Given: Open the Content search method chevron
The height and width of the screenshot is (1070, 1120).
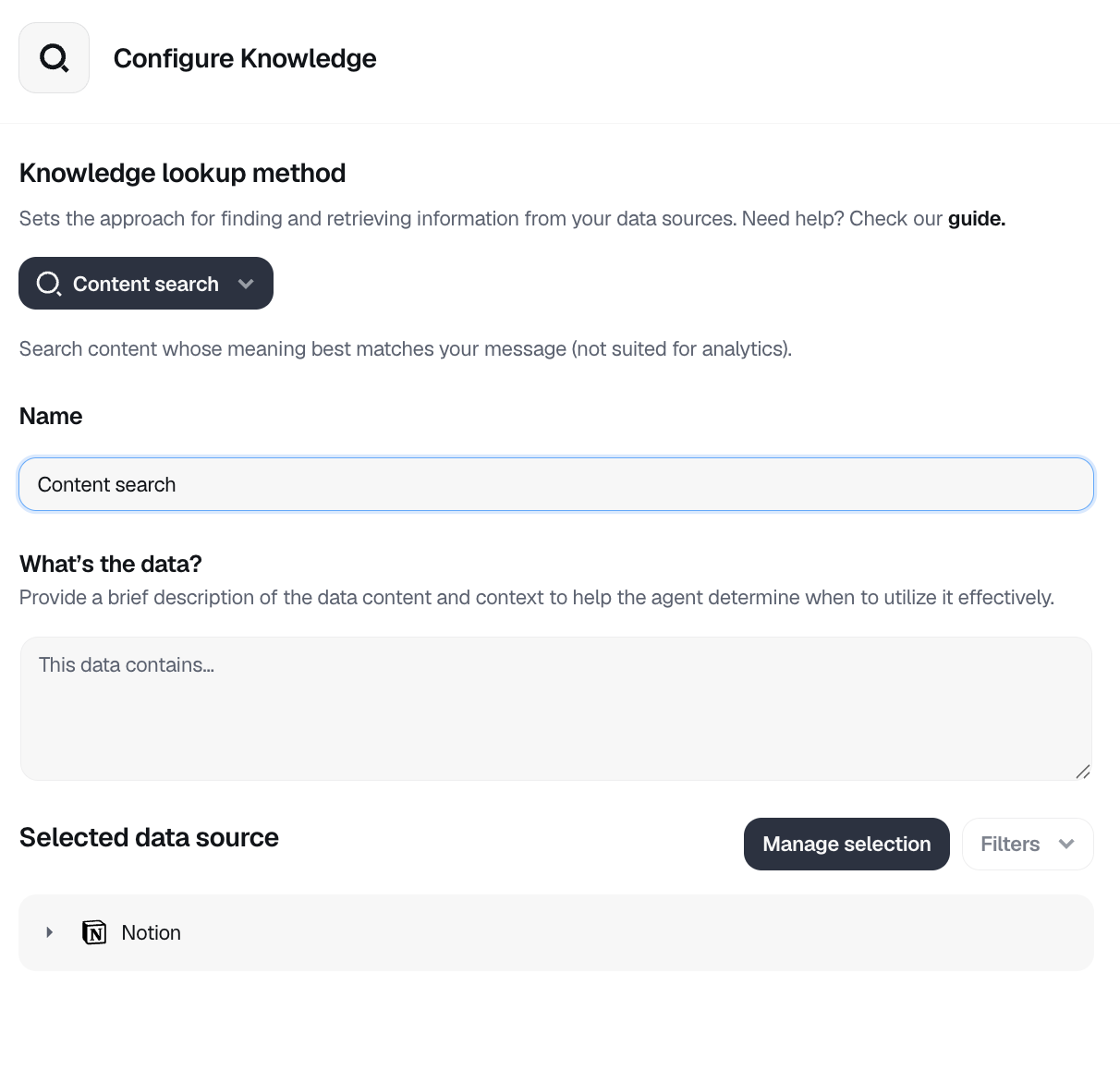Looking at the screenshot, I should (x=246, y=284).
